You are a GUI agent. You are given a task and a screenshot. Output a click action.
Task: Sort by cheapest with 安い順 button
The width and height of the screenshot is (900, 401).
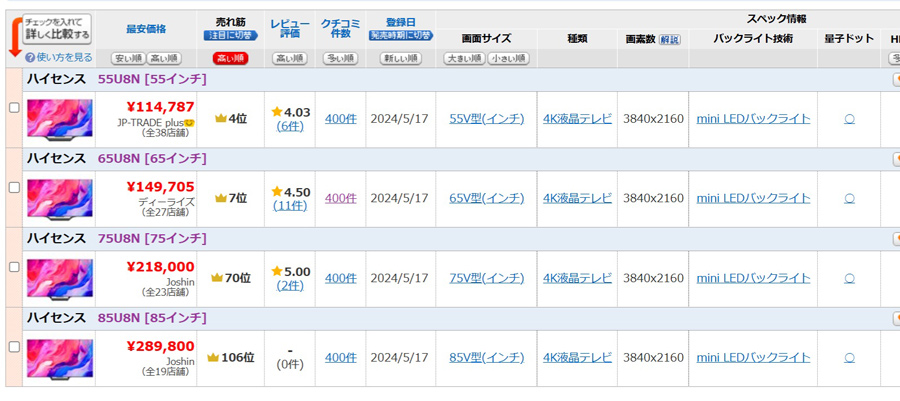point(128,58)
